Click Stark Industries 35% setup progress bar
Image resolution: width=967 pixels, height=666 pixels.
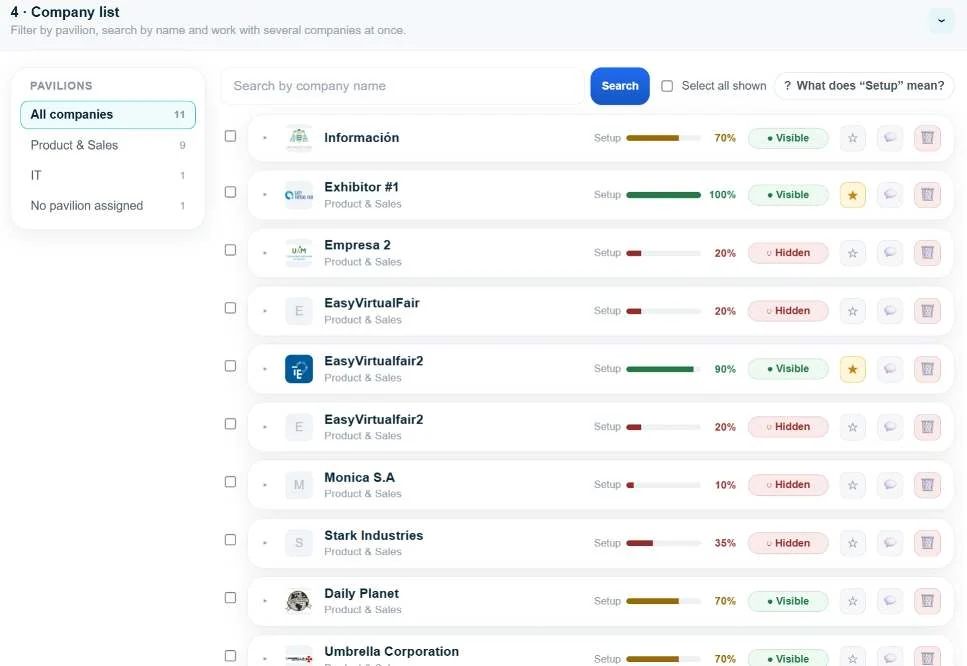click(x=664, y=543)
